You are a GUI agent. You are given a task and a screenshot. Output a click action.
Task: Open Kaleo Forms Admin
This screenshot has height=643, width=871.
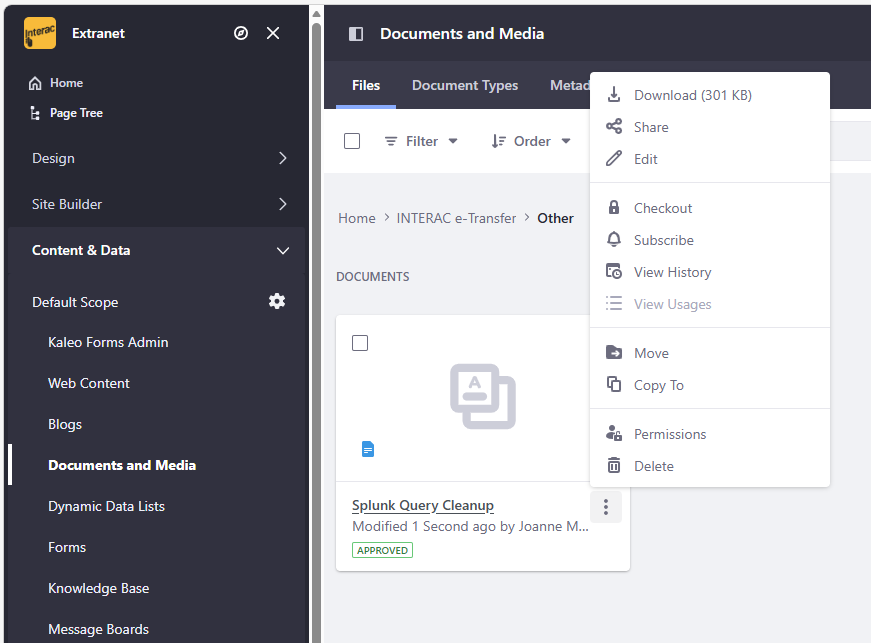tap(108, 342)
